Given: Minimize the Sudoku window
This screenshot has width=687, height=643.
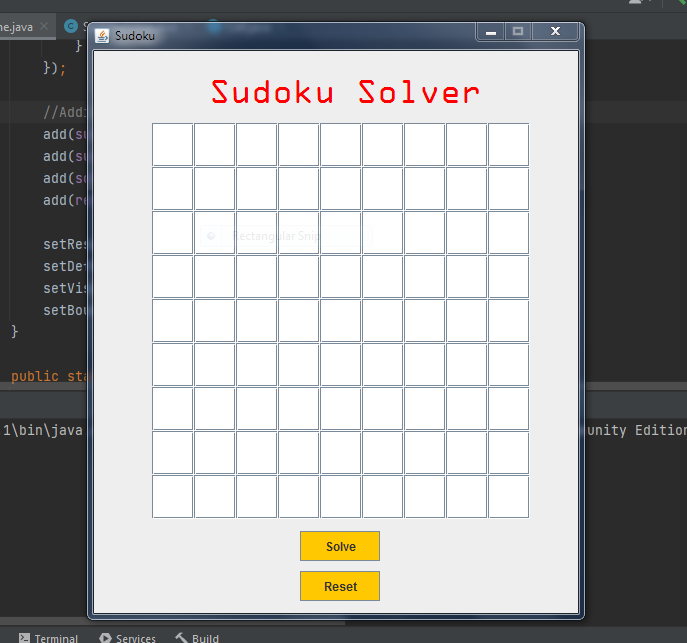Looking at the screenshot, I should [x=491, y=32].
